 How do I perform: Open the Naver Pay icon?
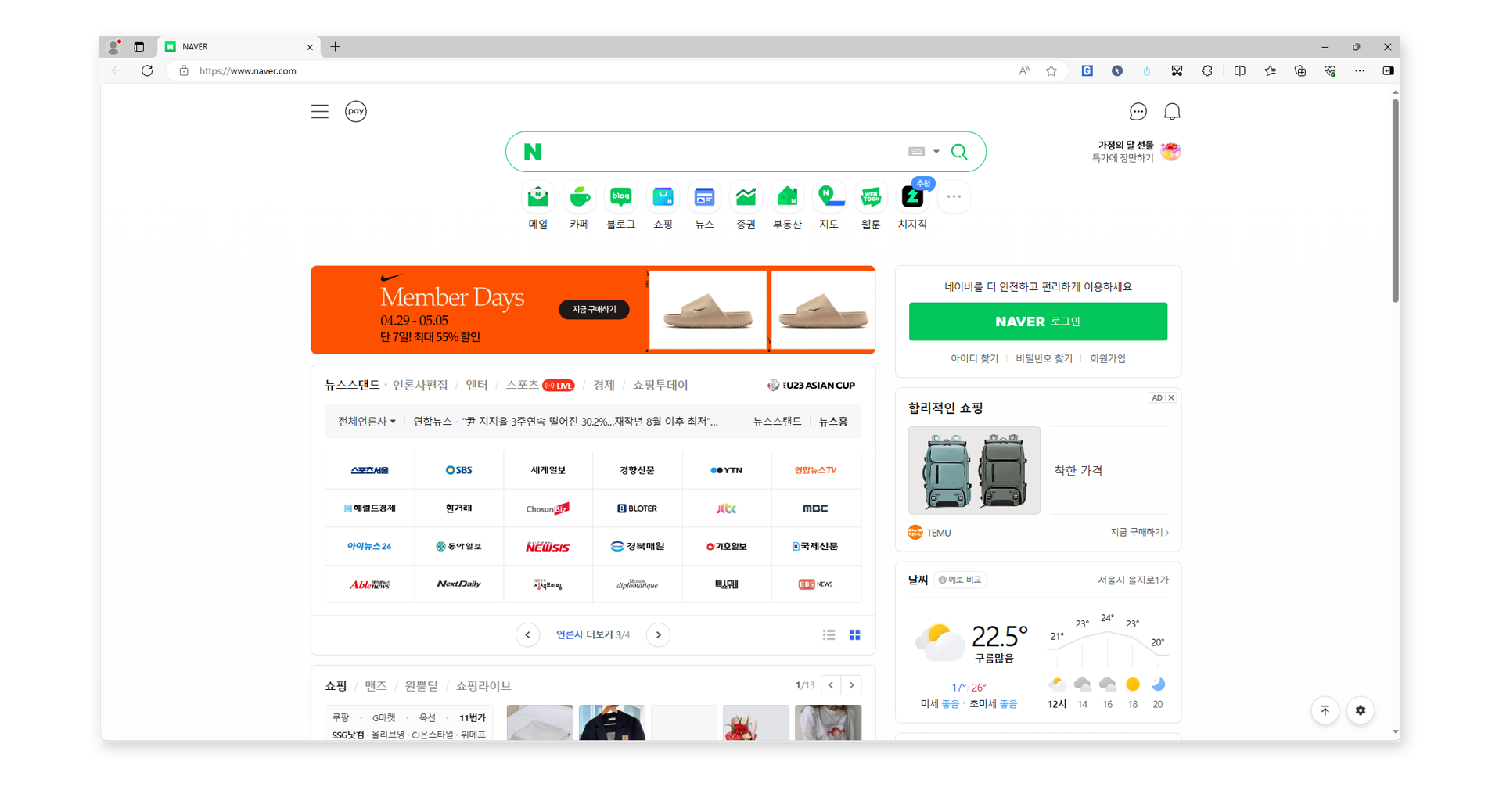[356, 111]
